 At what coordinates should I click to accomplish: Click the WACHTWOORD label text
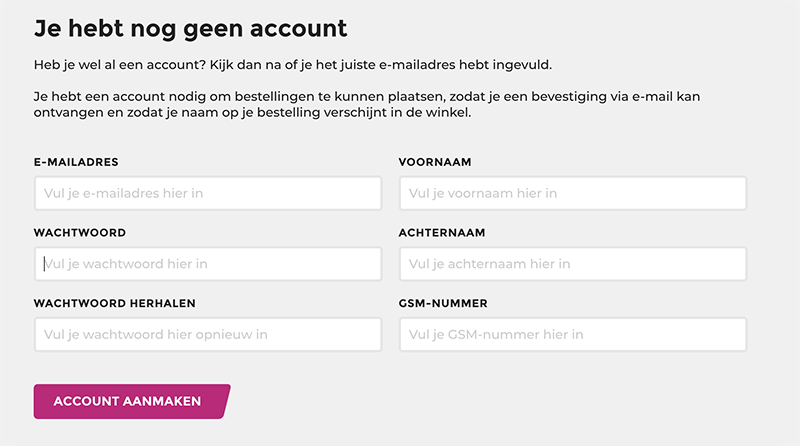[x=79, y=233]
